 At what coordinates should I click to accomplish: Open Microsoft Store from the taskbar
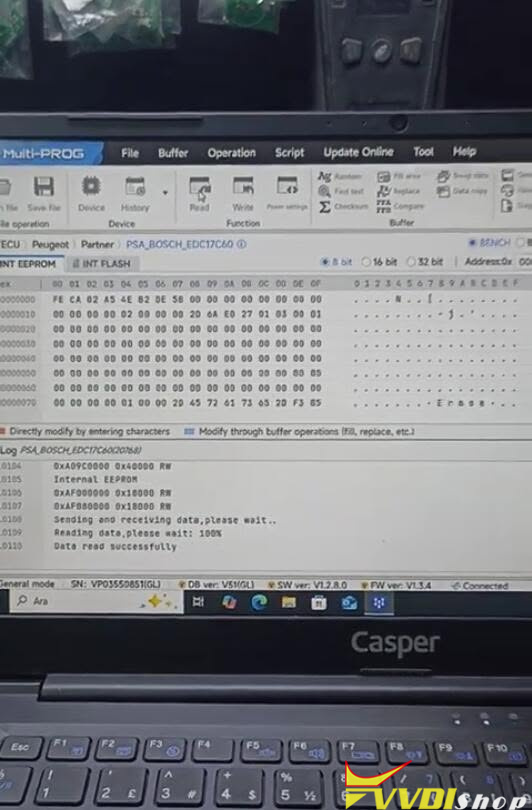319,603
